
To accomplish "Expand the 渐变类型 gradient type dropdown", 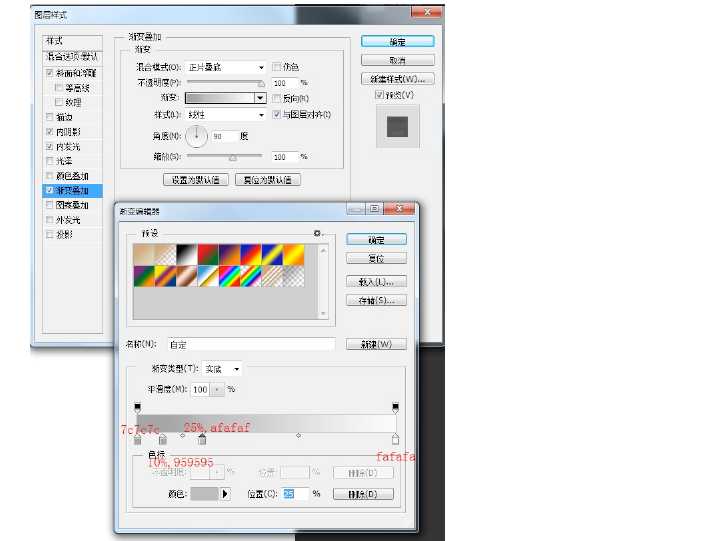I will pyautogui.click(x=222, y=369).
